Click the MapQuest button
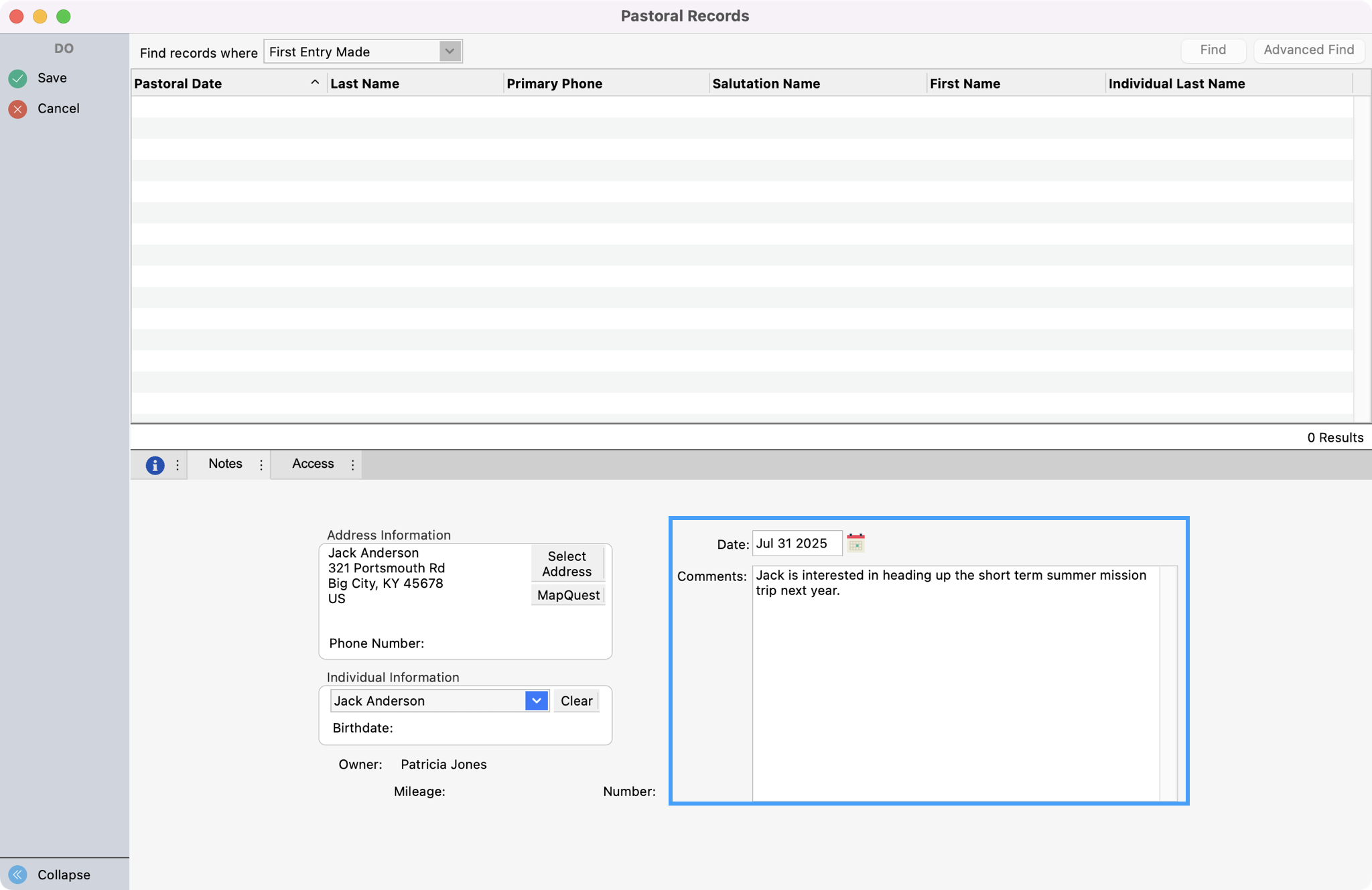 coord(567,594)
